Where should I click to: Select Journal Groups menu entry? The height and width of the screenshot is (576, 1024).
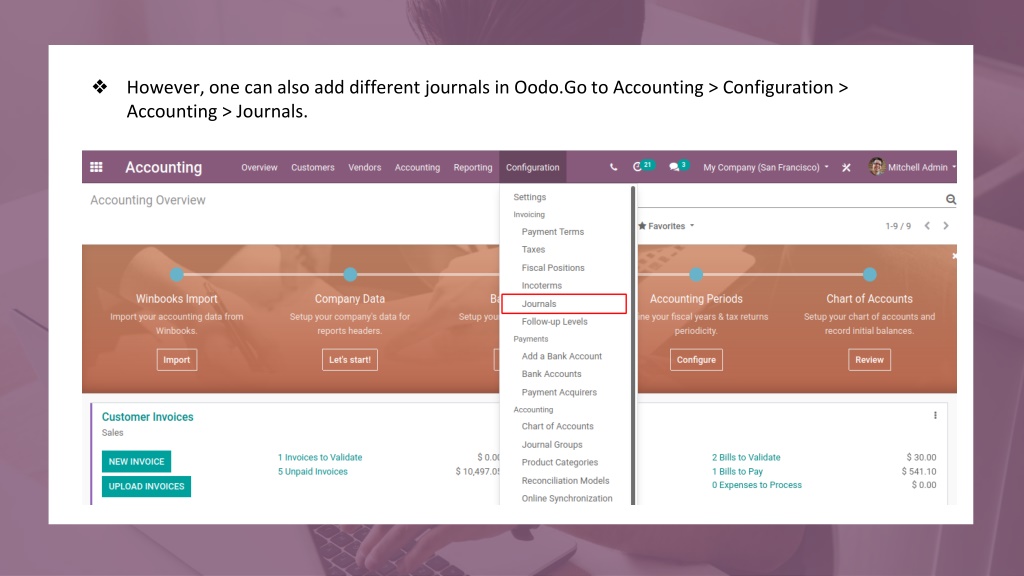click(552, 444)
